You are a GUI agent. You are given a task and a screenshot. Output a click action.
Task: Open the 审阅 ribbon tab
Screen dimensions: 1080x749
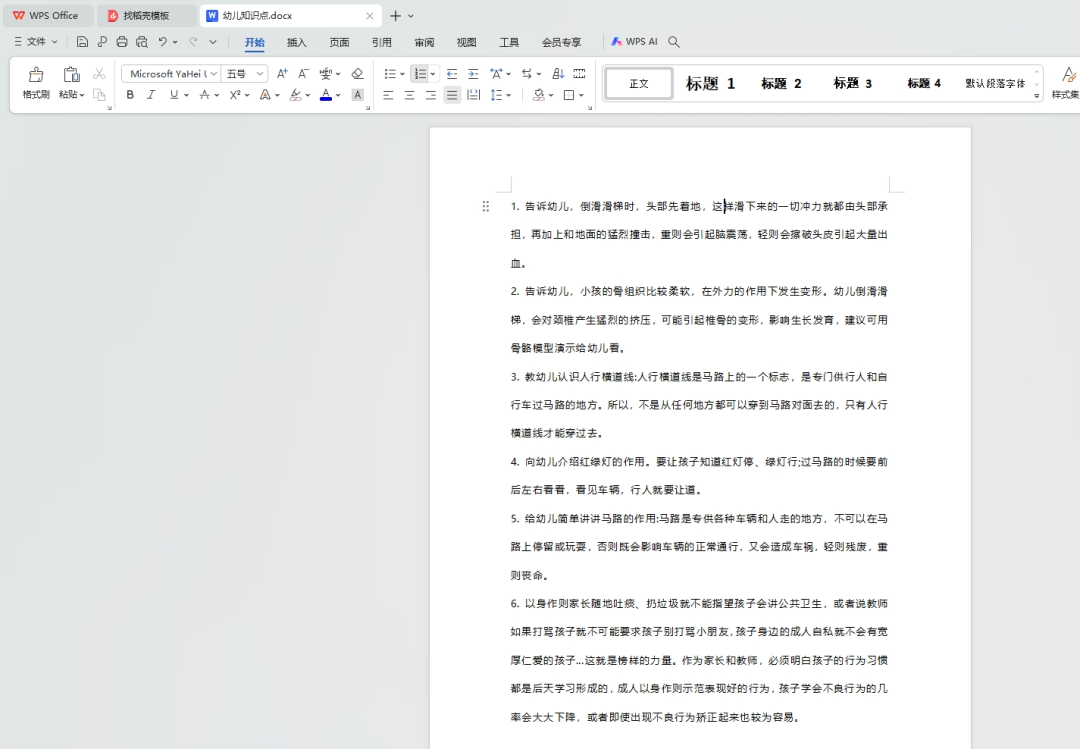424,42
